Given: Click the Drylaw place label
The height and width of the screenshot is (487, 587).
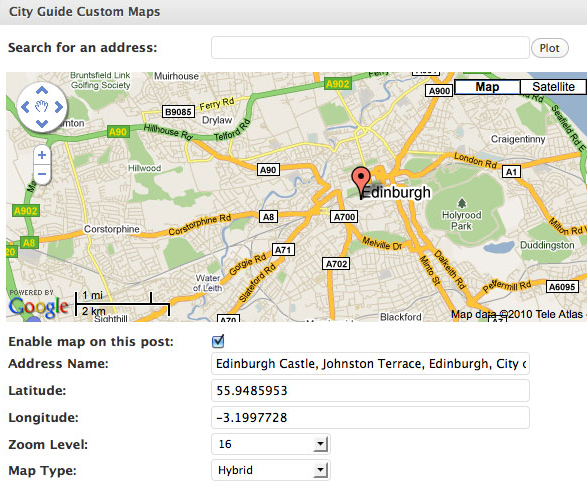Looking at the screenshot, I should 217,120.
